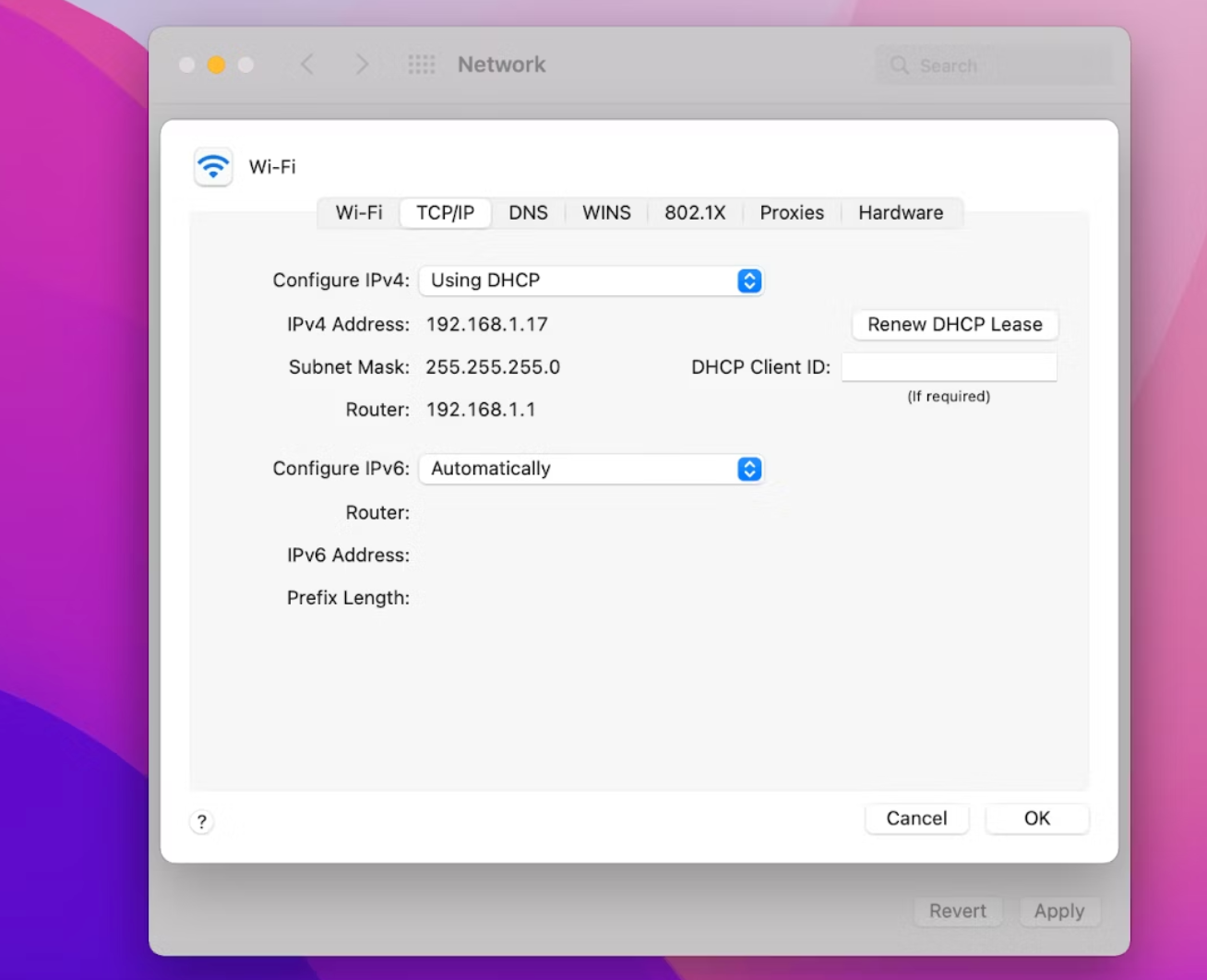Open the Configure IPv6 dropdown
Image resolution: width=1207 pixels, height=980 pixels.
[592, 469]
